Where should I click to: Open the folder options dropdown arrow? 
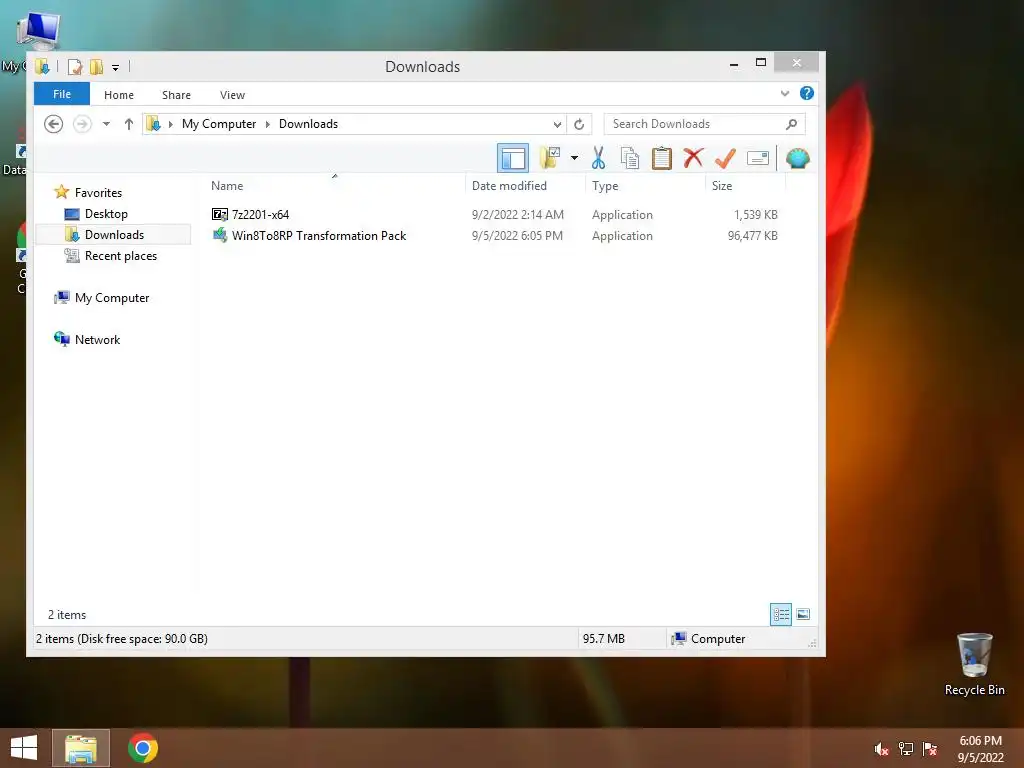point(574,158)
